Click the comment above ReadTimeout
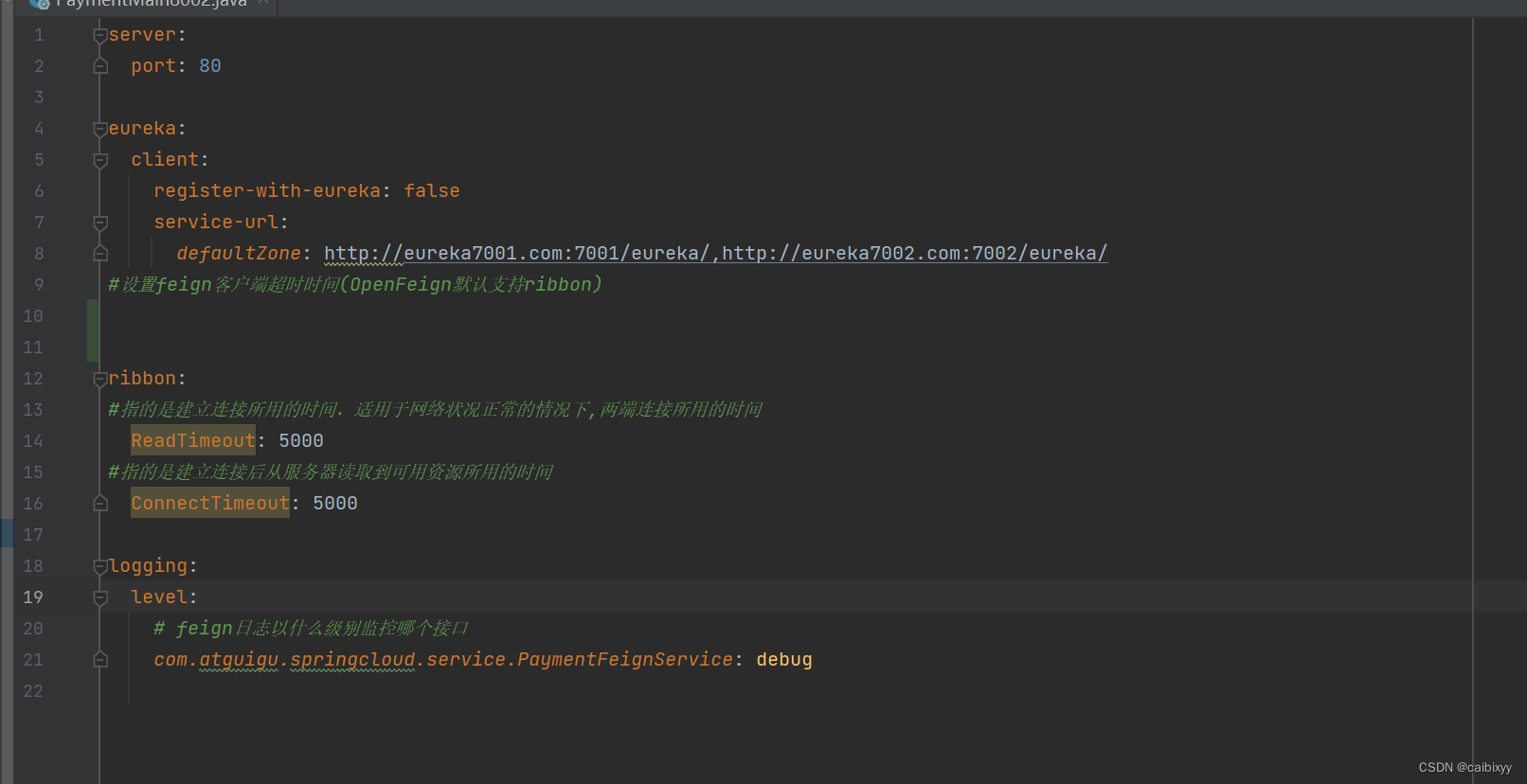The height and width of the screenshot is (784, 1527). 435,410
